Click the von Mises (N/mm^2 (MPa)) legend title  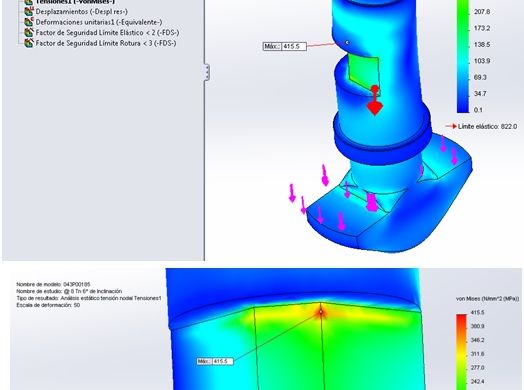pos(488,298)
